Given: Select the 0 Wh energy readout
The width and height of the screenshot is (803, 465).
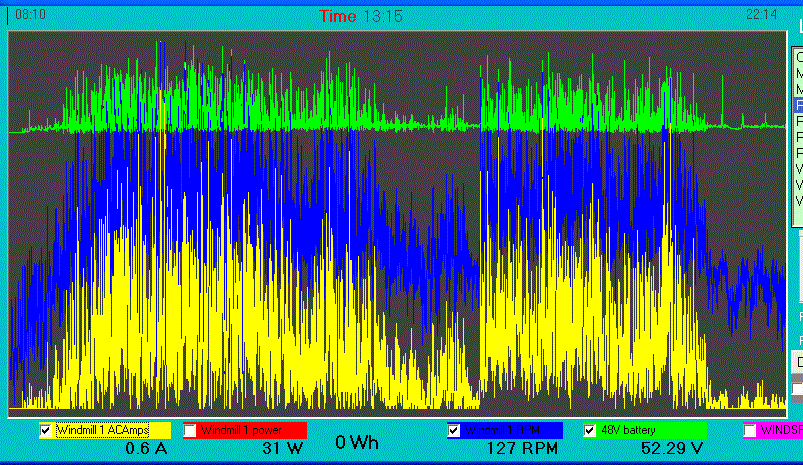Looking at the screenshot, I should point(357,443).
